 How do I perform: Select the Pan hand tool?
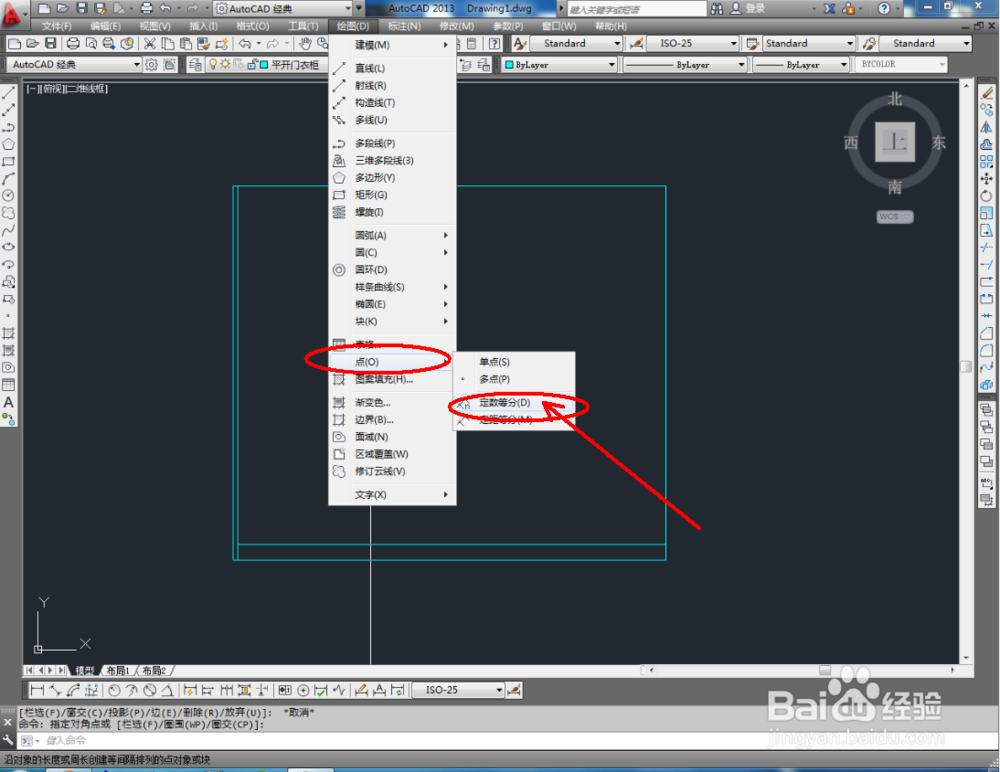click(x=305, y=43)
